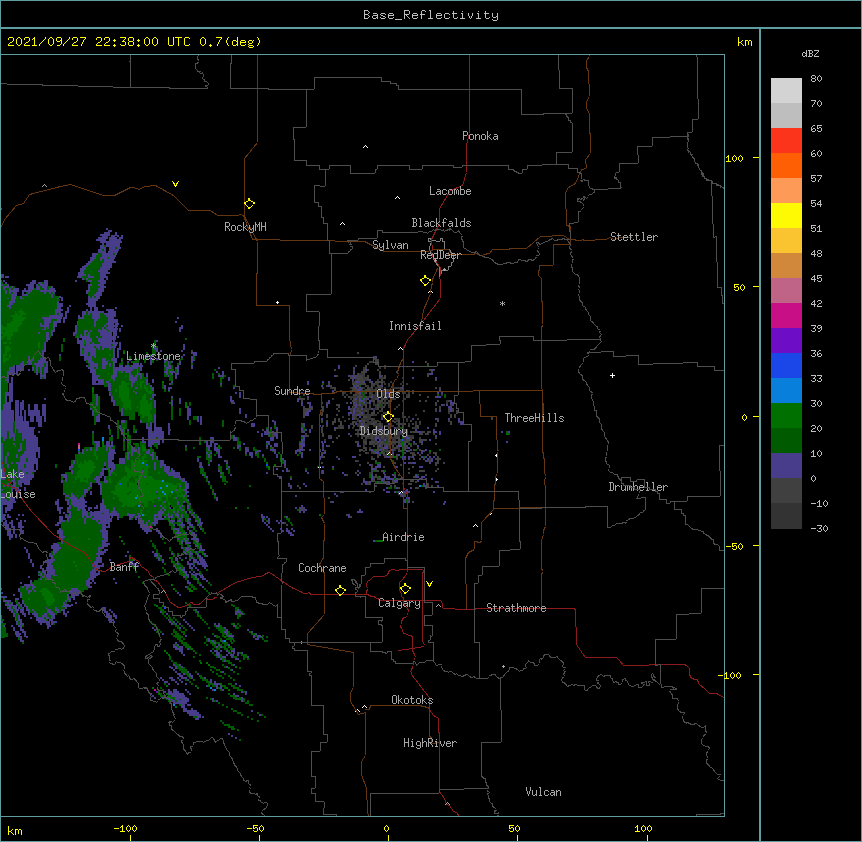862x842 pixels.
Task: Click the Didsbury town label
Action: coord(384,431)
